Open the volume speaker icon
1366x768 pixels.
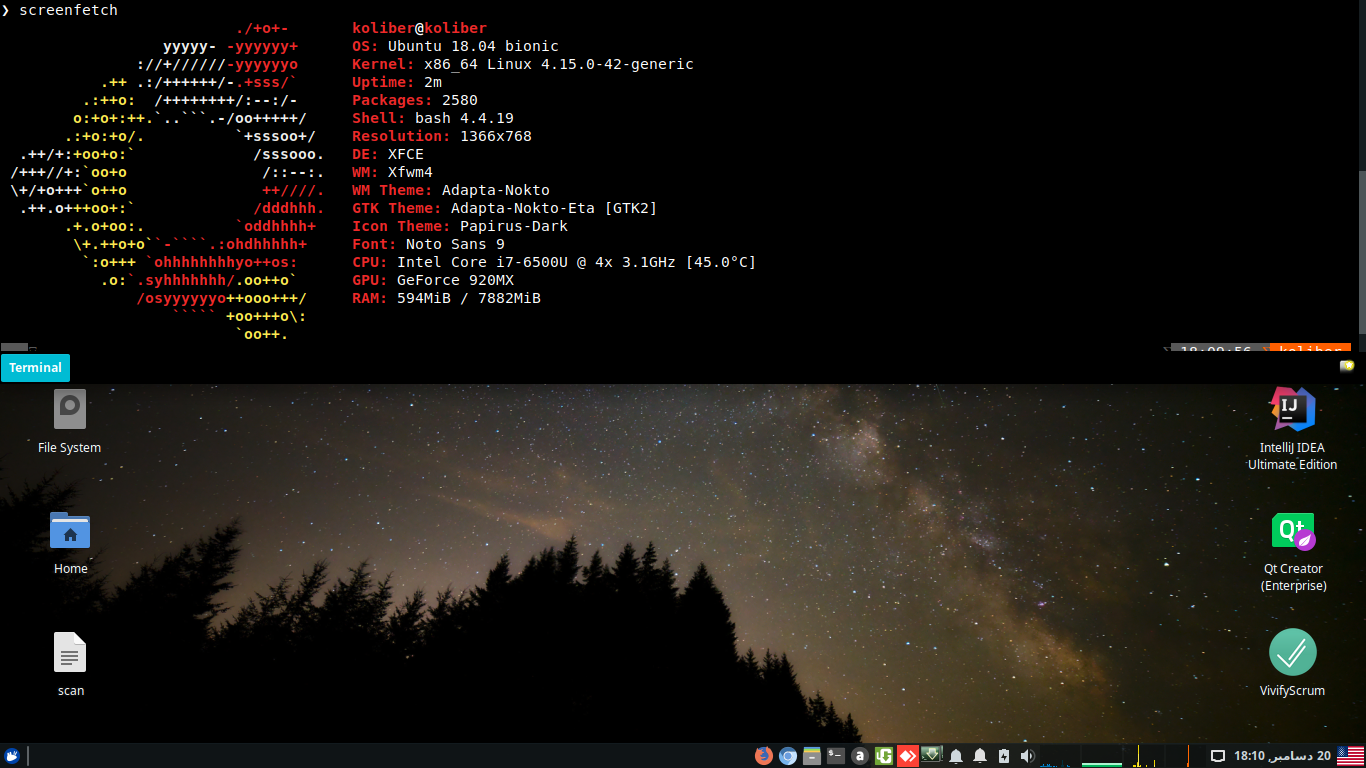click(1027, 756)
